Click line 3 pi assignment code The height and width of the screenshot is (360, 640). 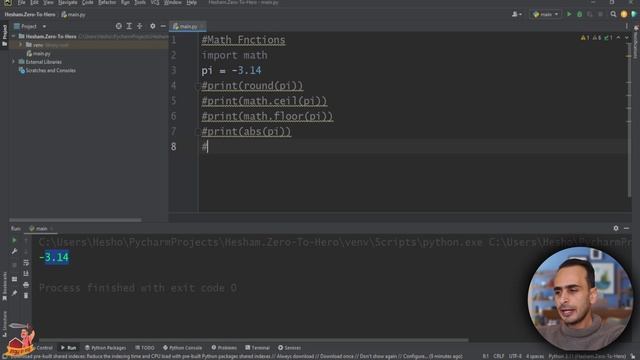pos(231,70)
